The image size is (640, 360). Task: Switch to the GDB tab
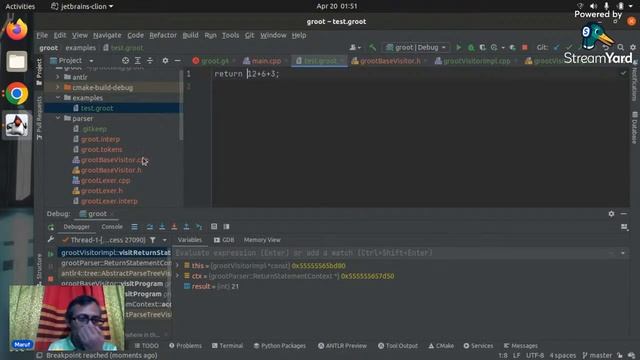224,240
